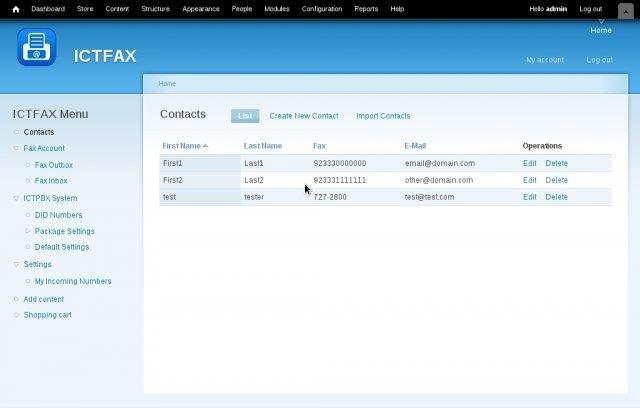Click Add content in the sidebar
This screenshot has width=640, height=408.
point(44,299)
